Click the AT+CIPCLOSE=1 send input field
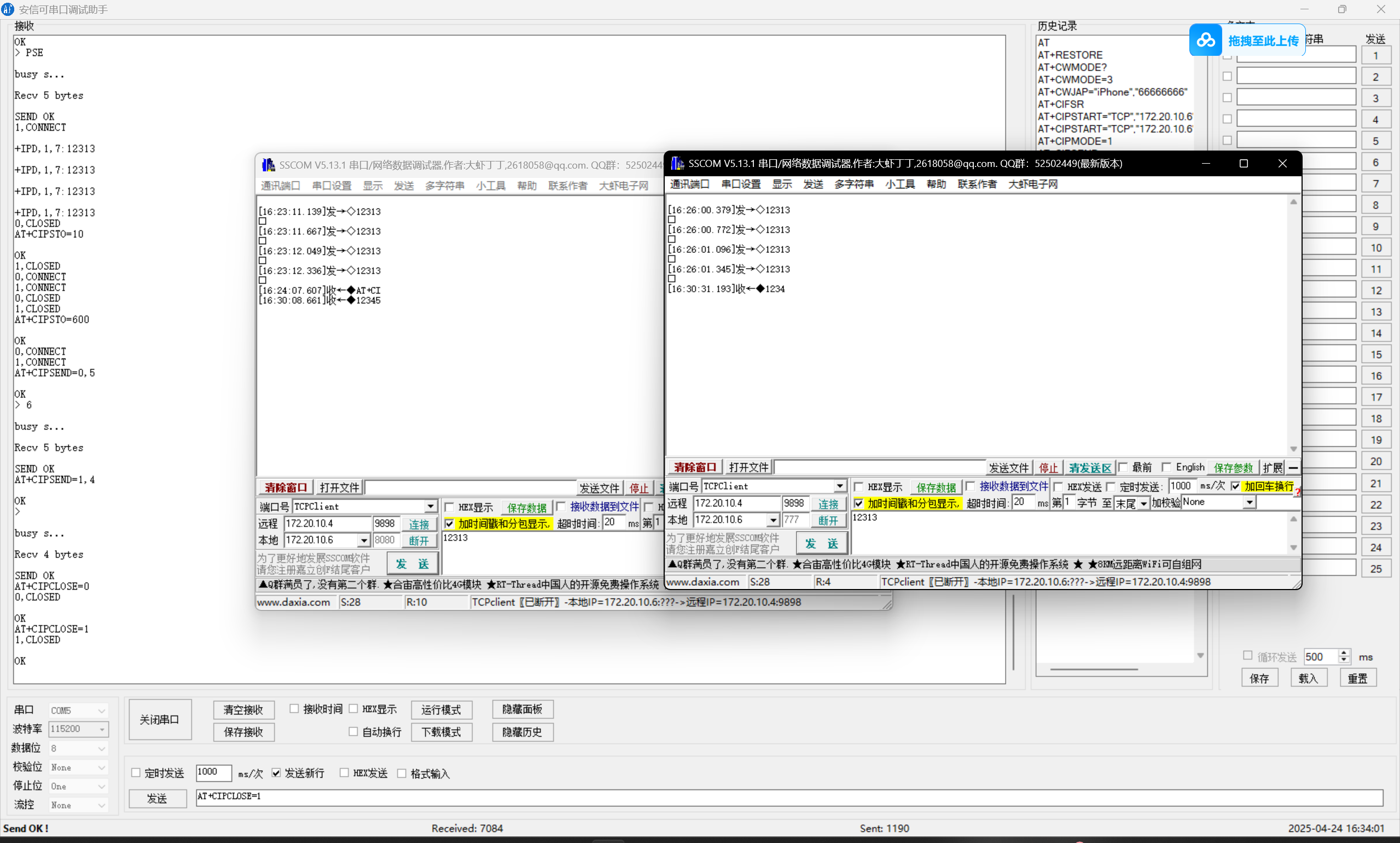 pos(789,796)
